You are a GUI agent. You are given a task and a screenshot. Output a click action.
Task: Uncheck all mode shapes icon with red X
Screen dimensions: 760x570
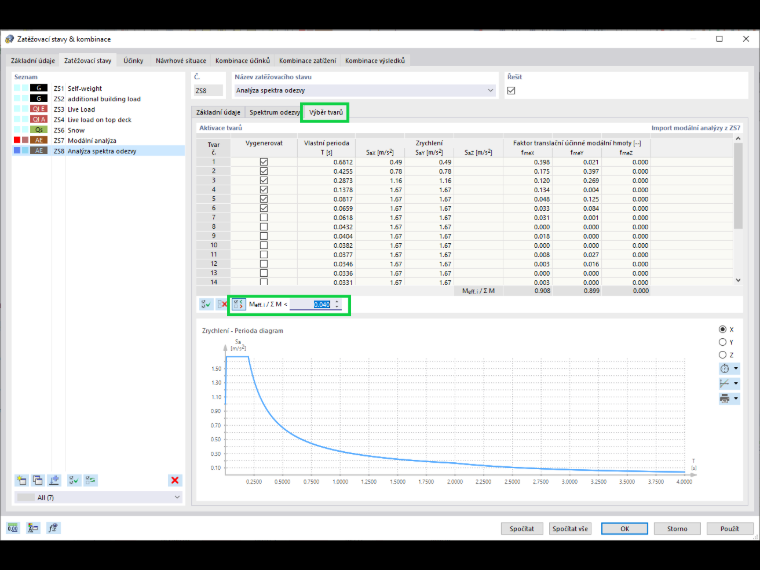[222, 304]
